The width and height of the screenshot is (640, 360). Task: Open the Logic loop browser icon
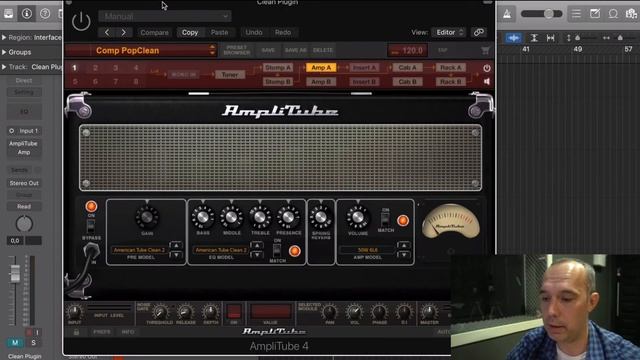click(613, 14)
